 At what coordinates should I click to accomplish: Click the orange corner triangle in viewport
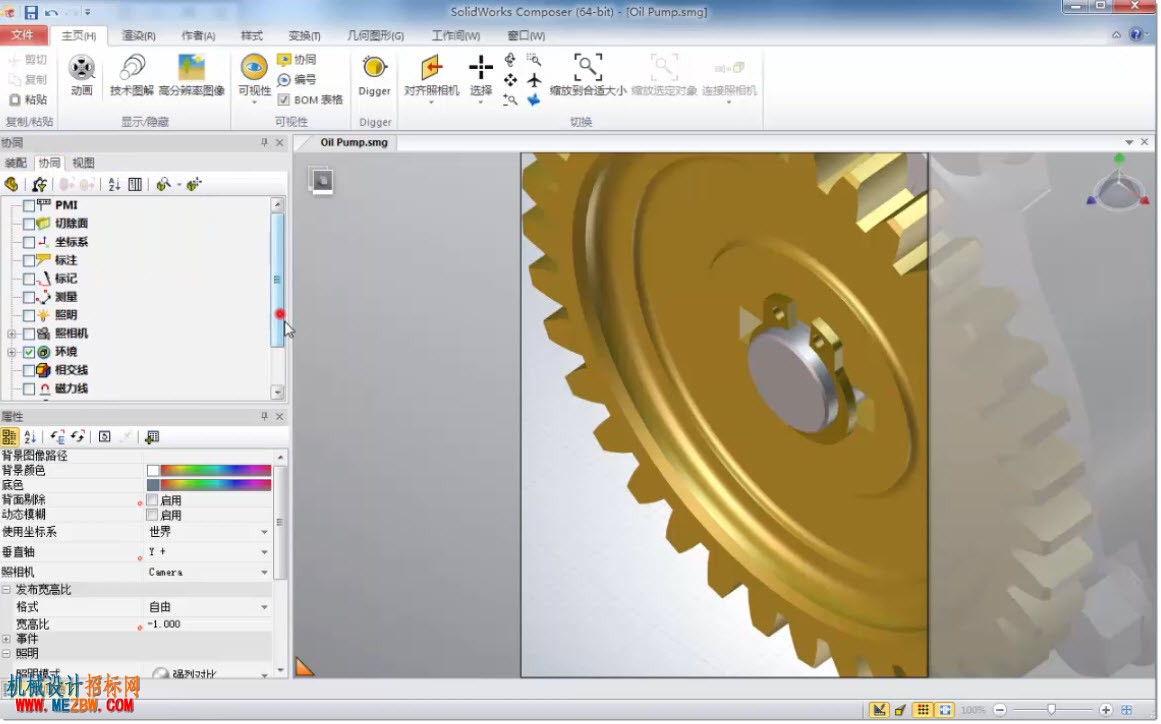(x=304, y=667)
